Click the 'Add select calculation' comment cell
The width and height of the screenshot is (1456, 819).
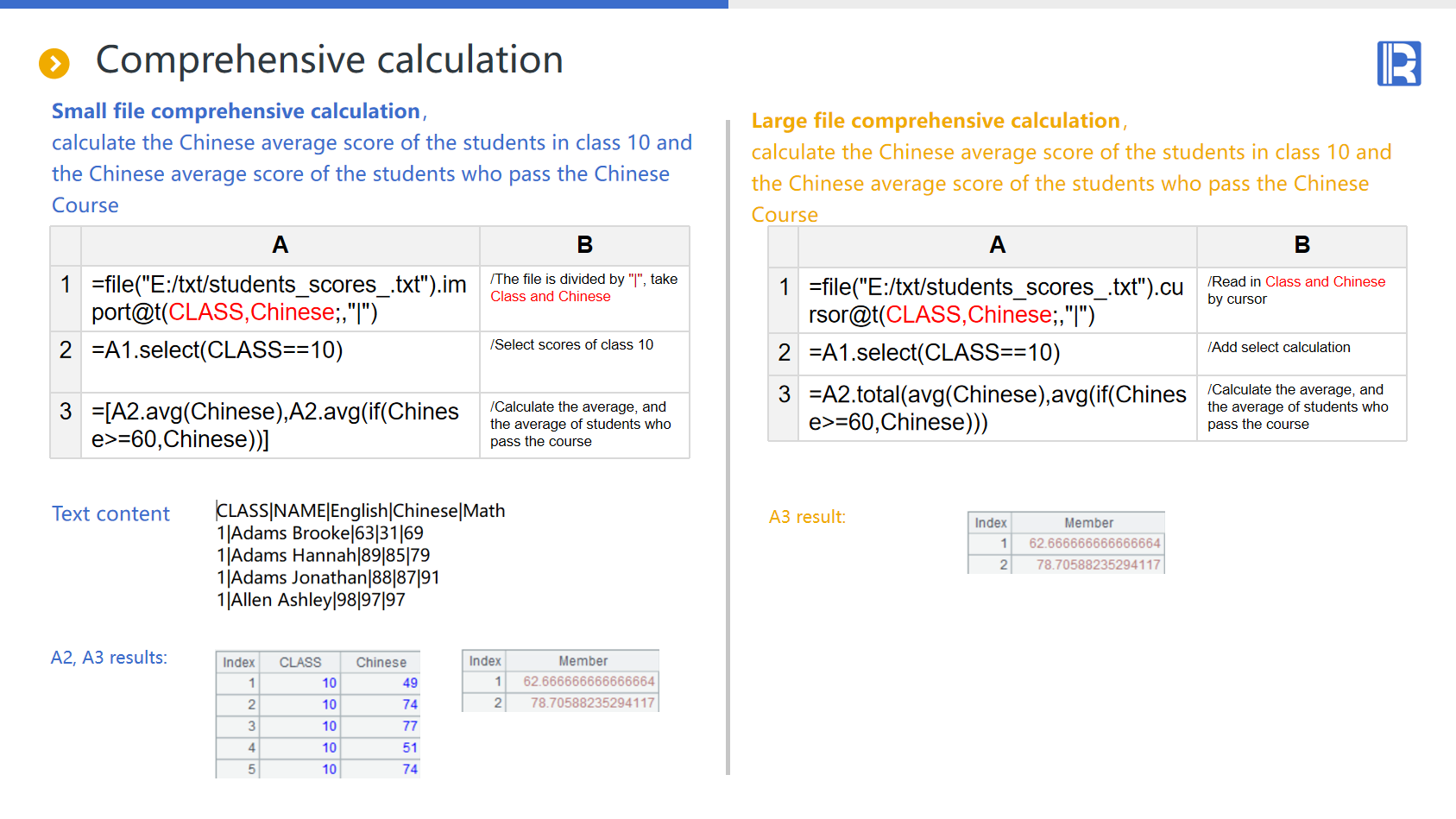coord(1278,348)
